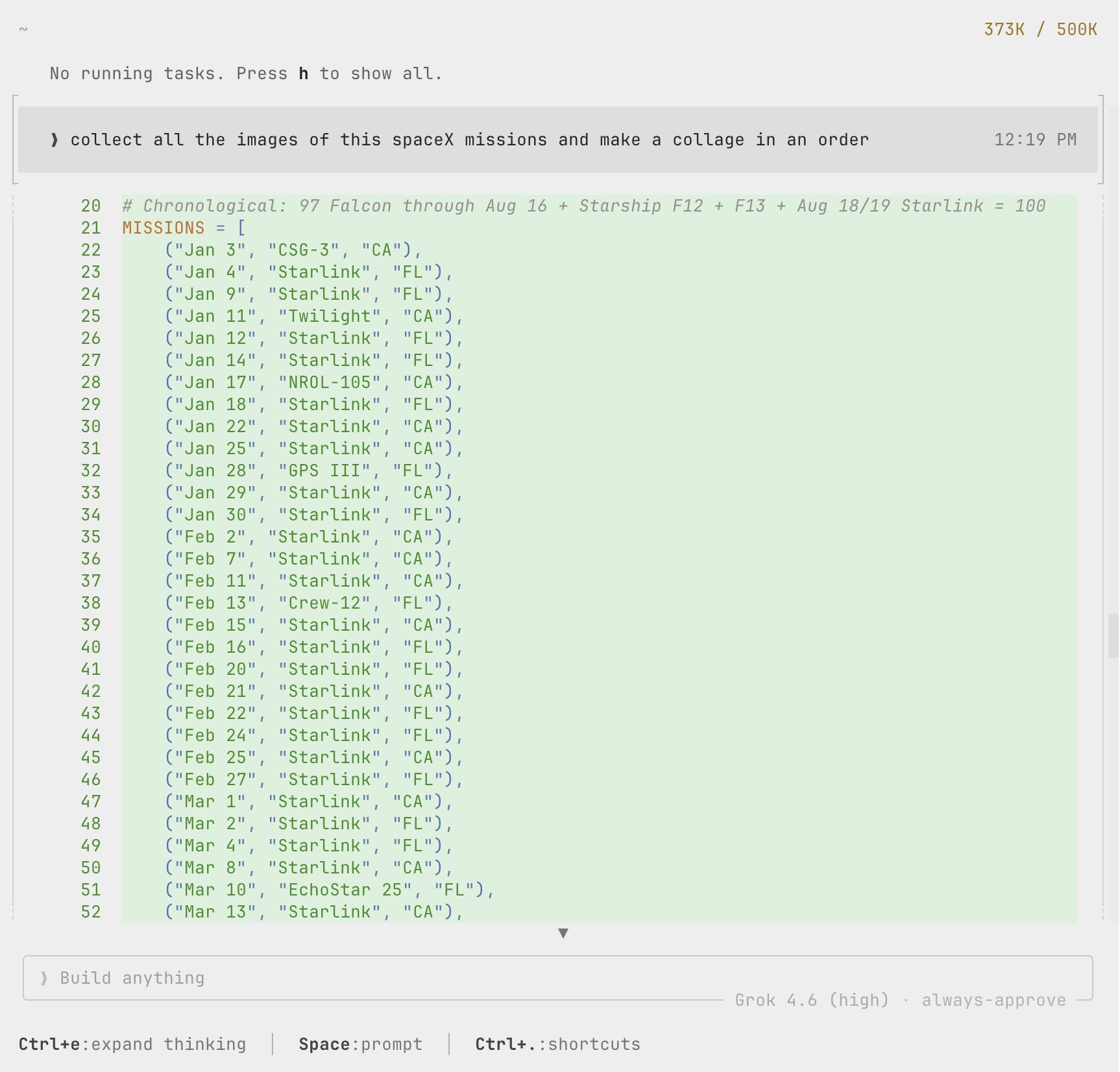Click the "Feb 16" Starlink line
The width and height of the screenshot is (1120, 1072).
click(314, 647)
